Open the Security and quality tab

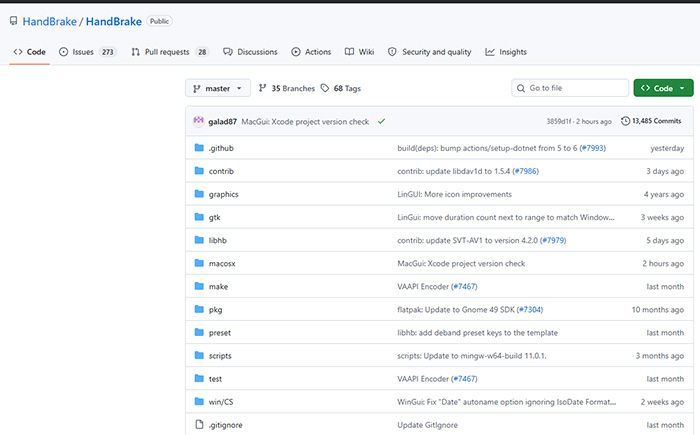pyautogui.click(x=429, y=52)
